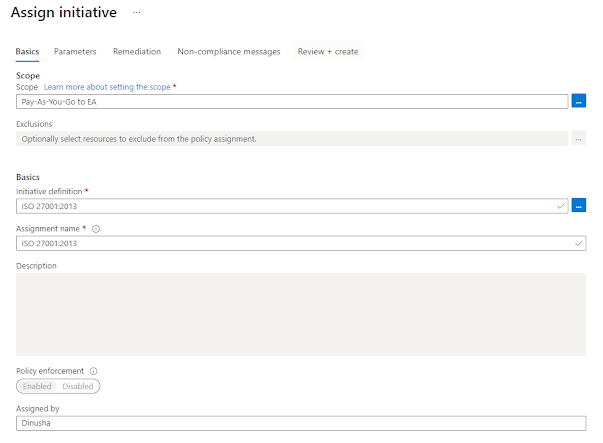Switch to the Parameters tab
The image size is (603, 443).
[75, 51]
